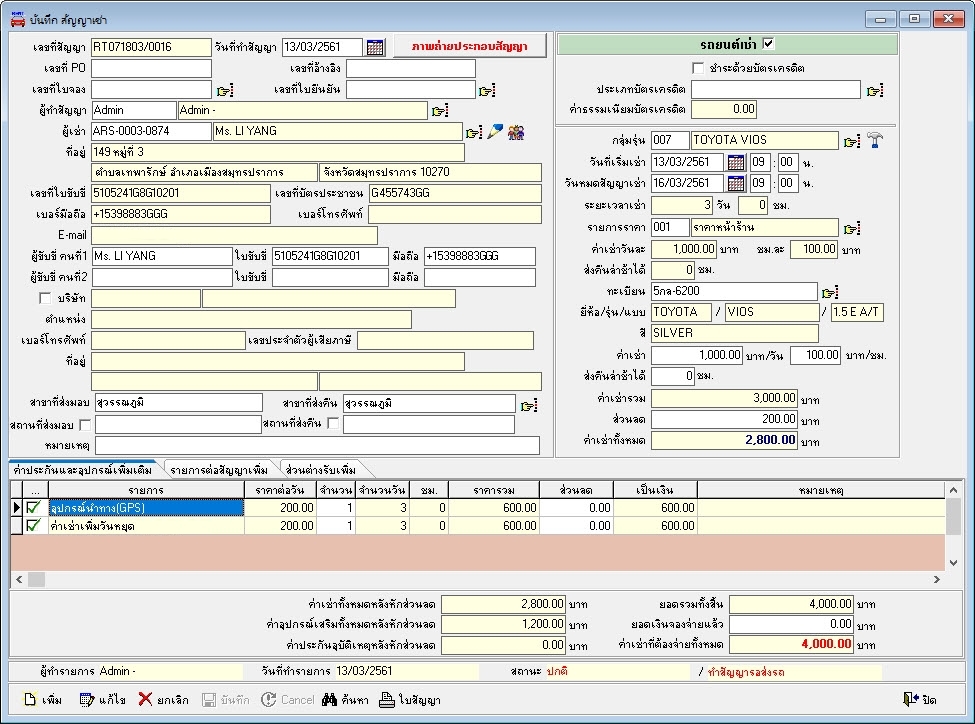The image size is (975, 724).
Task: Open the contract date calendar picker
Action: pos(375,47)
